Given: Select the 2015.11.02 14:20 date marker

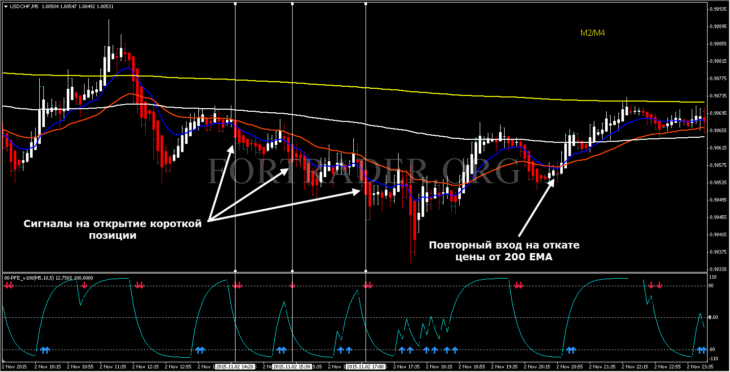Looking at the screenshot, I should pos(235,367).
